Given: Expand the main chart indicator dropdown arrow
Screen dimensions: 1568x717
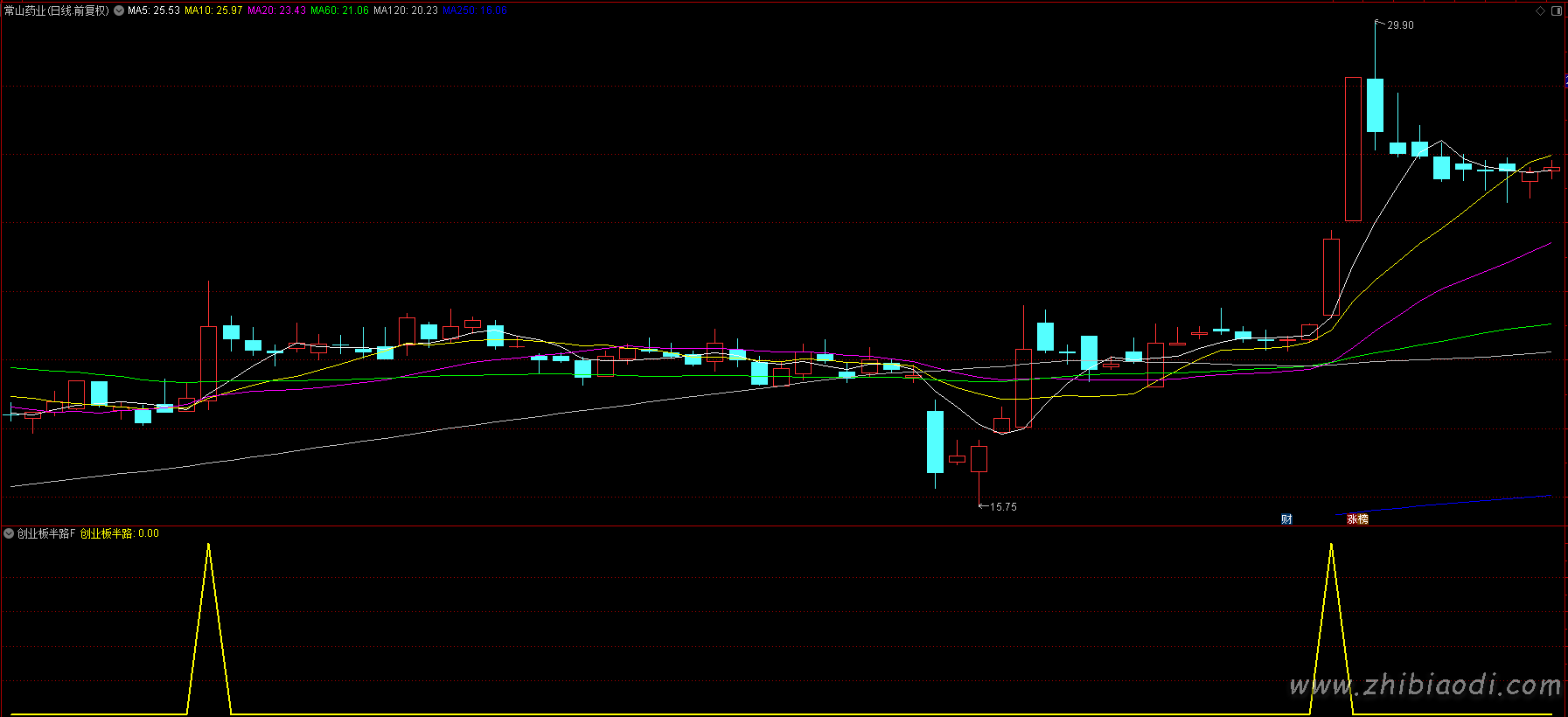Looking at the screenshot, I should [119, 10].
